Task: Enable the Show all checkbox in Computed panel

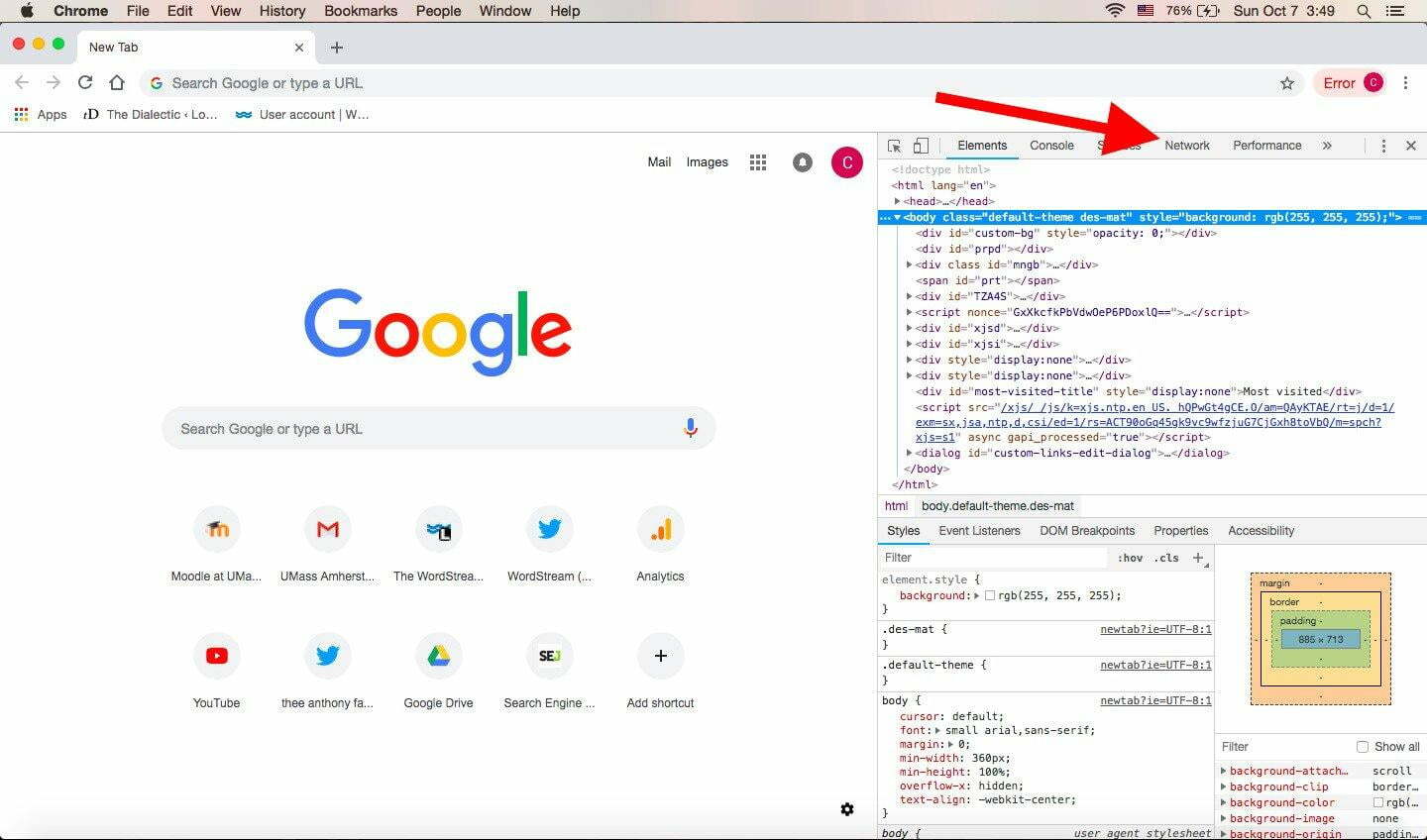Action: point(1364,746)
